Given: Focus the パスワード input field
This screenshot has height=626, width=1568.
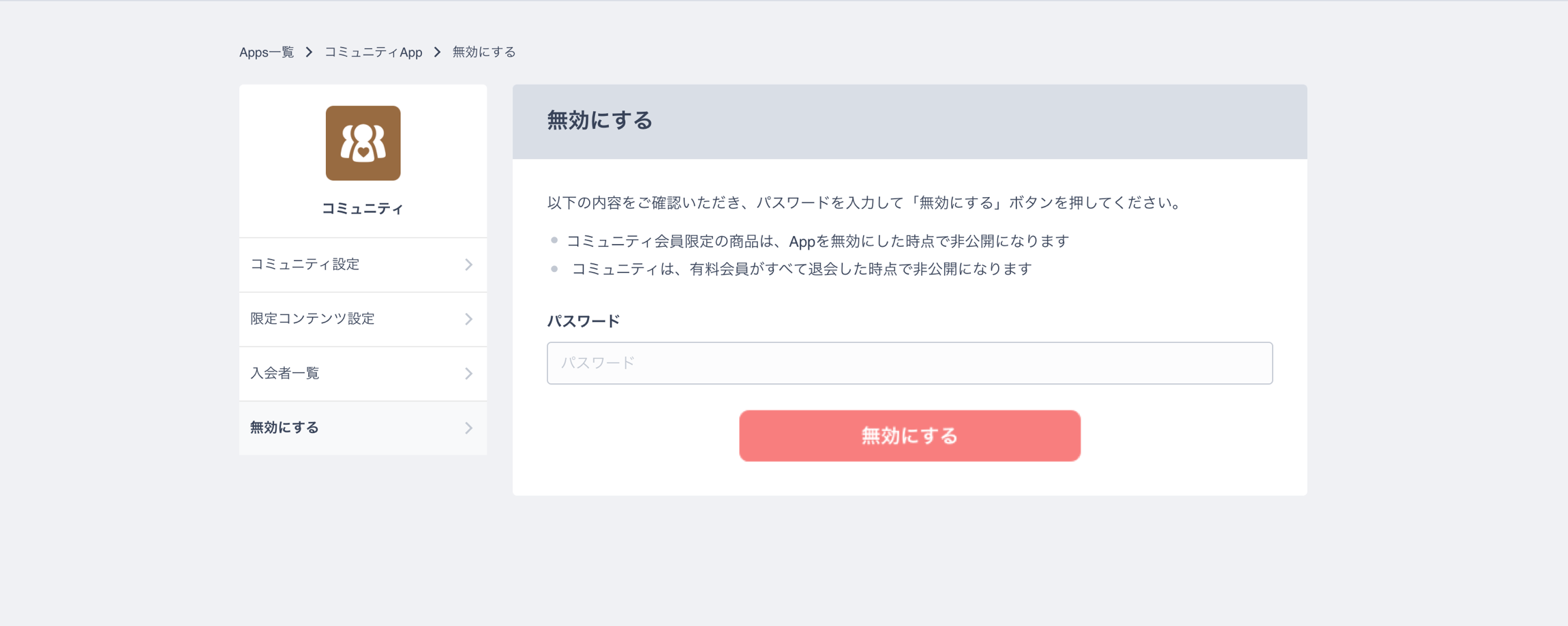Looking at the screenshot, I should 909,363.
